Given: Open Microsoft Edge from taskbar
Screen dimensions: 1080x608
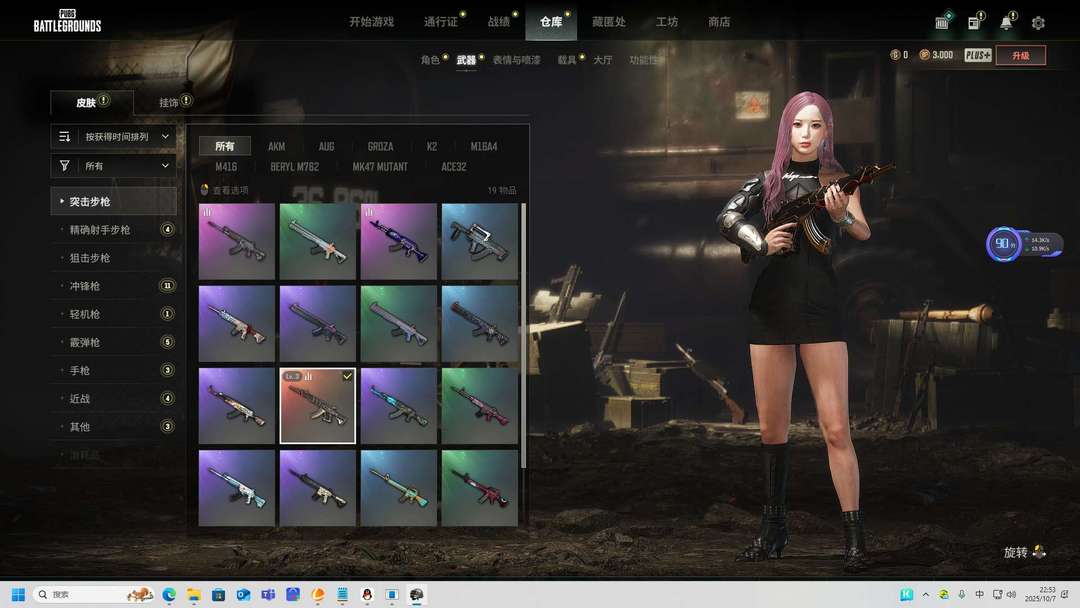Looking at the screenshot, I should (169, 594).
